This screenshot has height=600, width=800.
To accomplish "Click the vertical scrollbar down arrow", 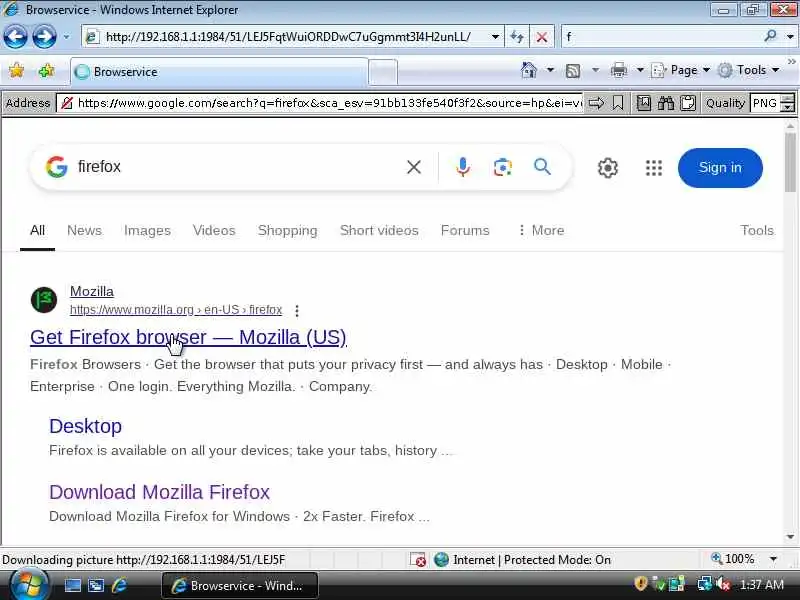I will [x=791, y=537].
